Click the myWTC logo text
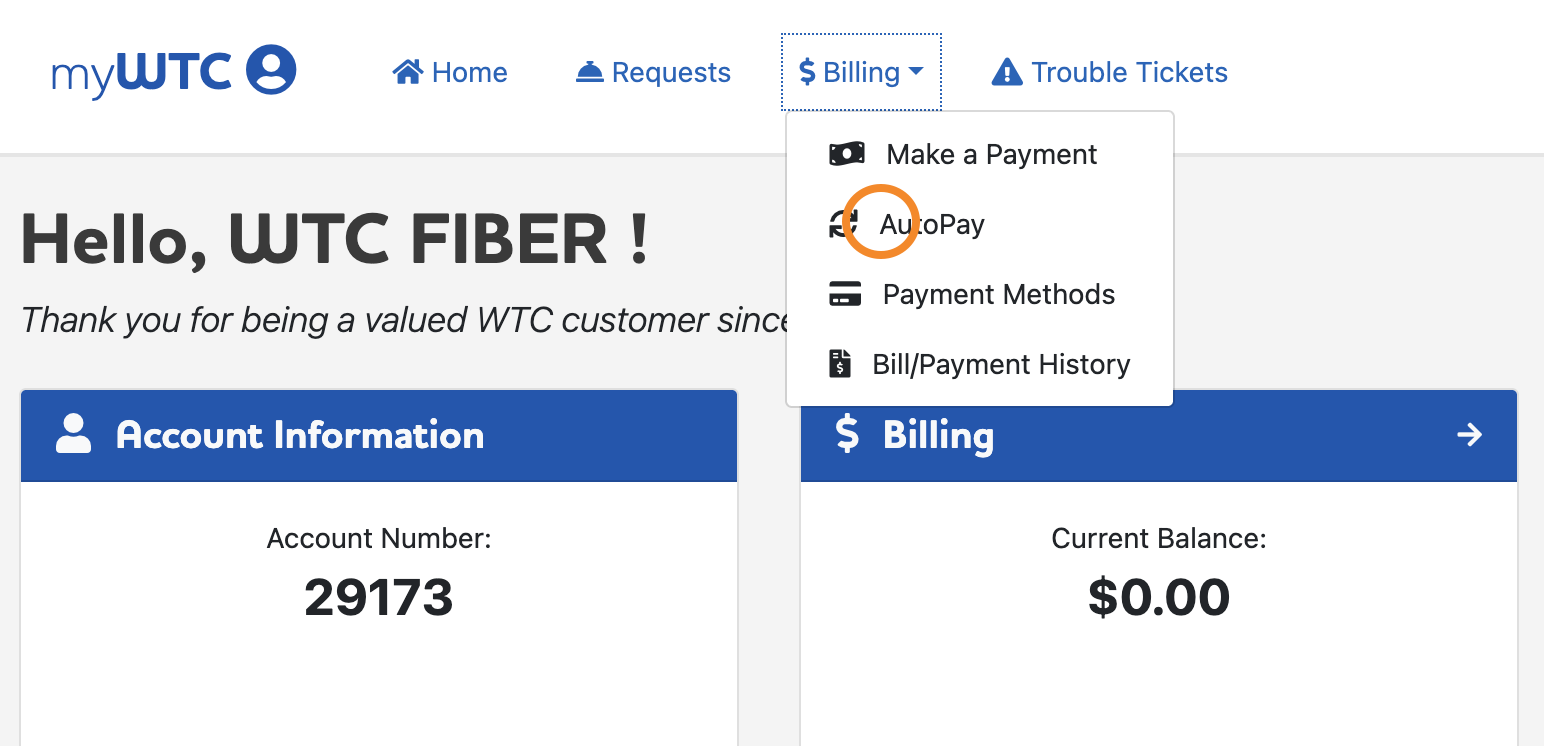The height and width of the screenshot is (746, 1544). pos(142,72)
